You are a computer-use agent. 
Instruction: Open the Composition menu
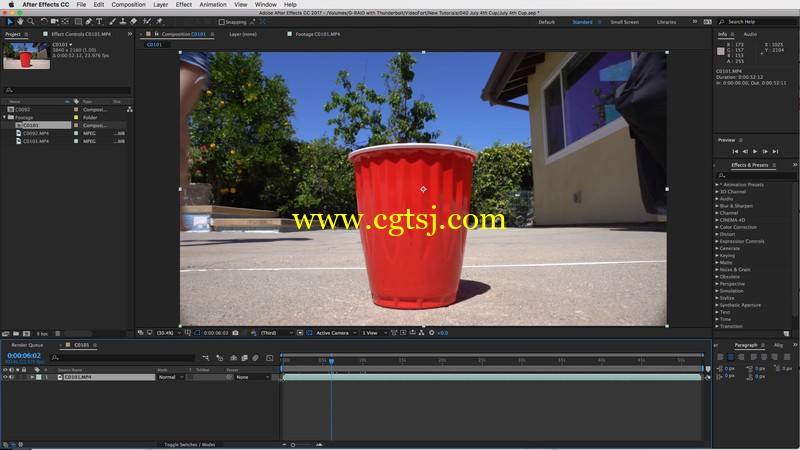click(129, 5)
